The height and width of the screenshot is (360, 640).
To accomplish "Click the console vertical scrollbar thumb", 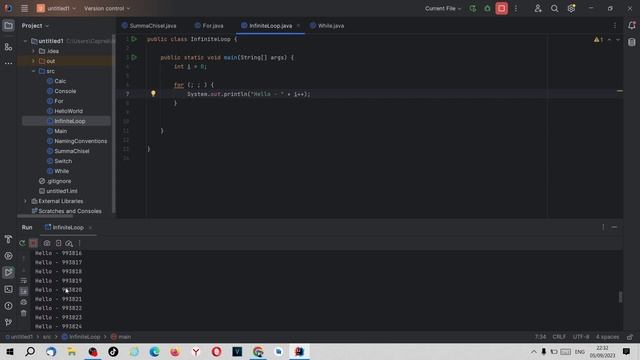I will click(x=620, y=297).
